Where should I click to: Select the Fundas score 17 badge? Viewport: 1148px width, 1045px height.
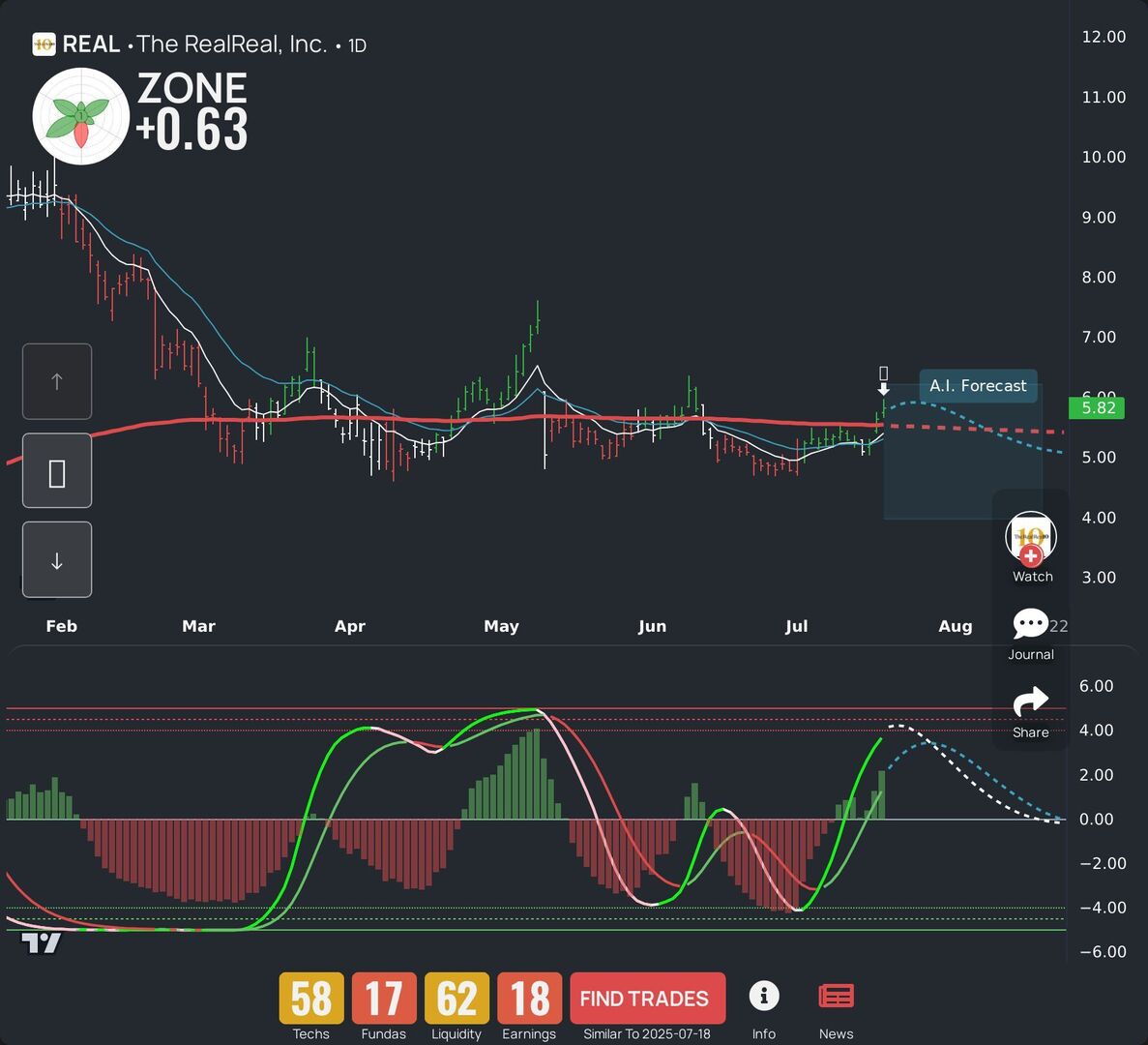(384, 999)
